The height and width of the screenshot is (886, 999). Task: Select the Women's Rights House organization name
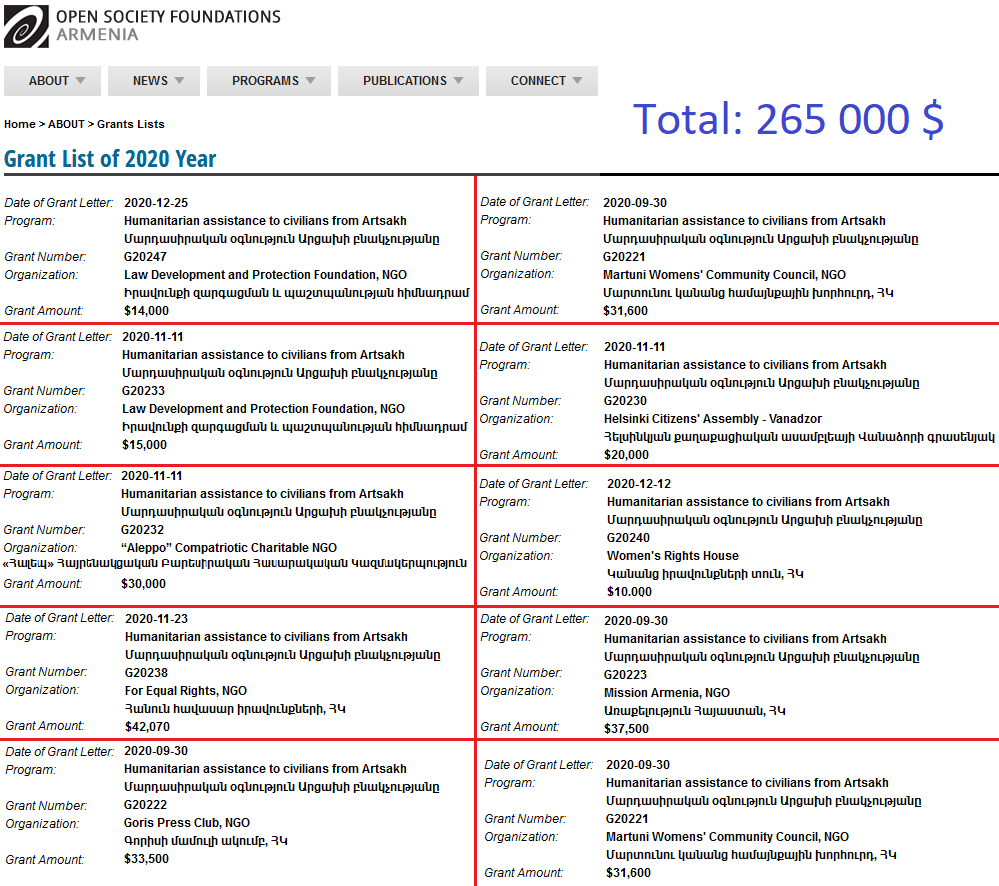(673, 556)
